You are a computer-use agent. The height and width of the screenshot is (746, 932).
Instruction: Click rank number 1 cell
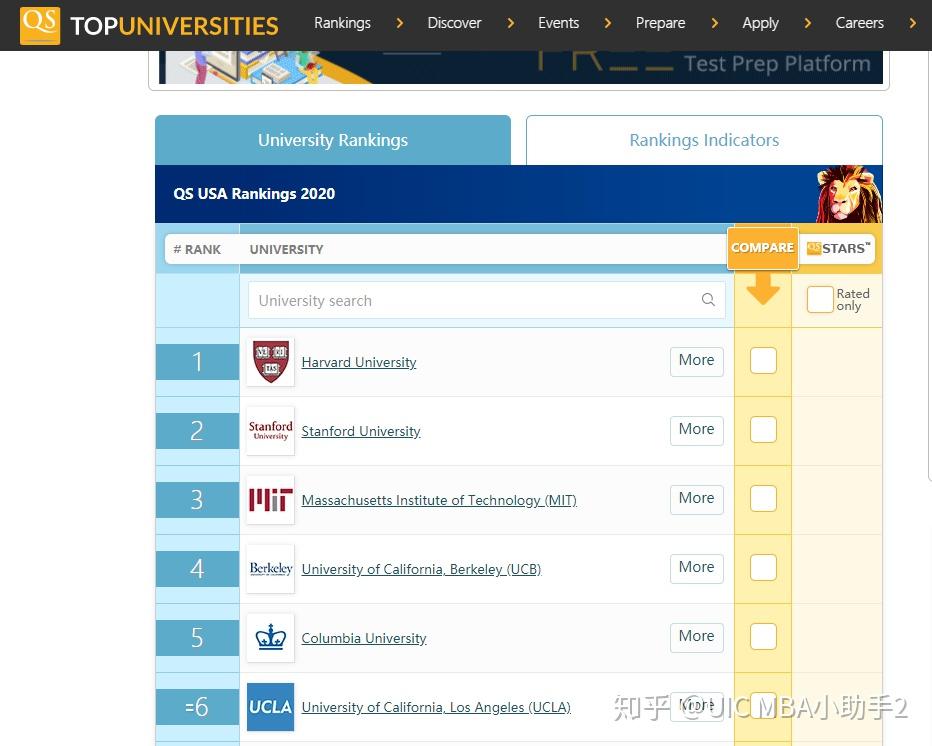[197, 361]
